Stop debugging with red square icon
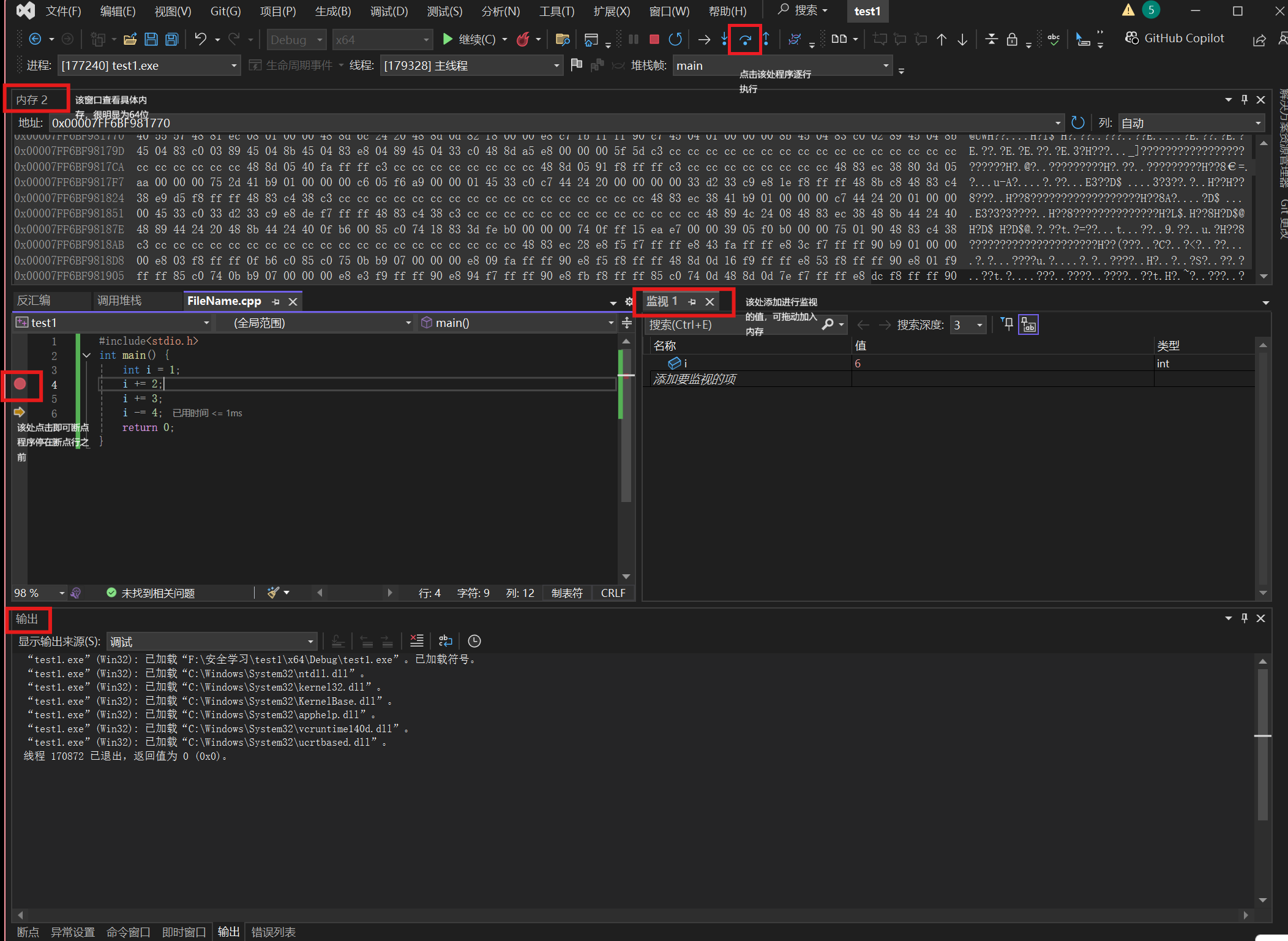The width and height of the screenshot is (1288, 941). 654,40
